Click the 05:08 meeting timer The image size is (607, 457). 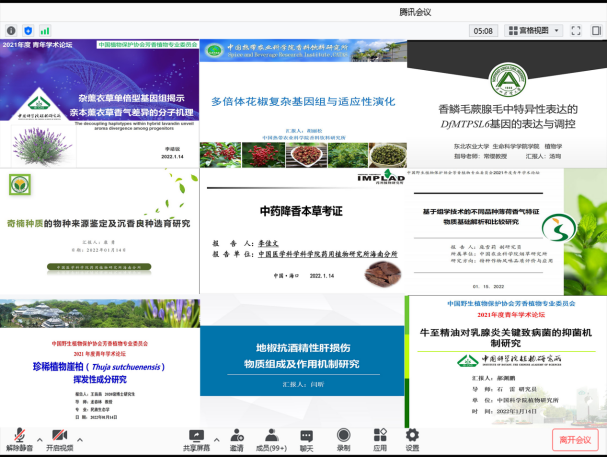(483, 30)
